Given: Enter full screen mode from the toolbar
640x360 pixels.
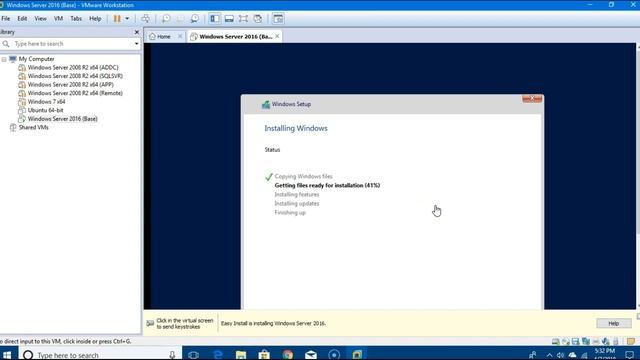Looking at the screenshot, I should [x=243, y=19].
